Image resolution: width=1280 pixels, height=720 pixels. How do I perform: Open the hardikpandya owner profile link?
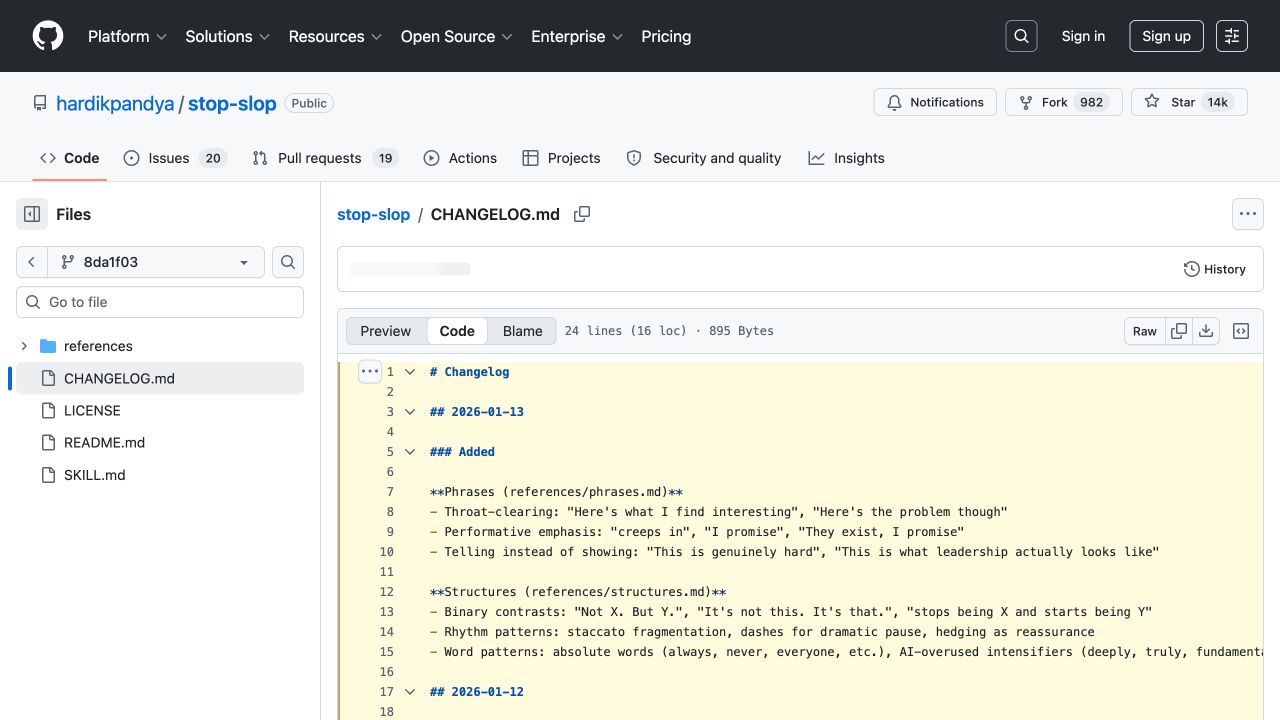pos(115,103)
